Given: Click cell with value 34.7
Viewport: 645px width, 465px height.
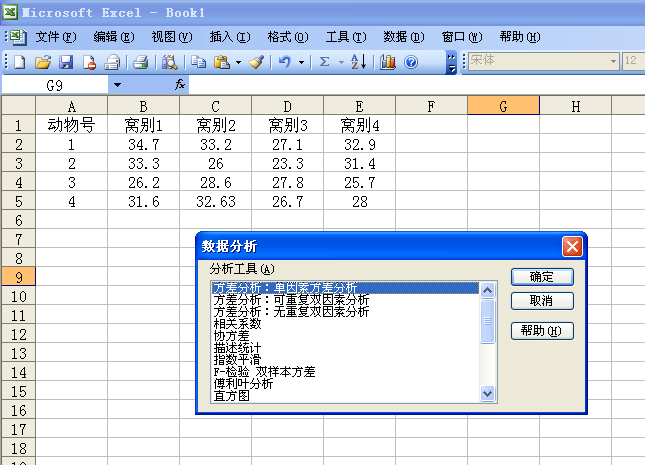Looking at the screenshot, I should click(144, 144).
